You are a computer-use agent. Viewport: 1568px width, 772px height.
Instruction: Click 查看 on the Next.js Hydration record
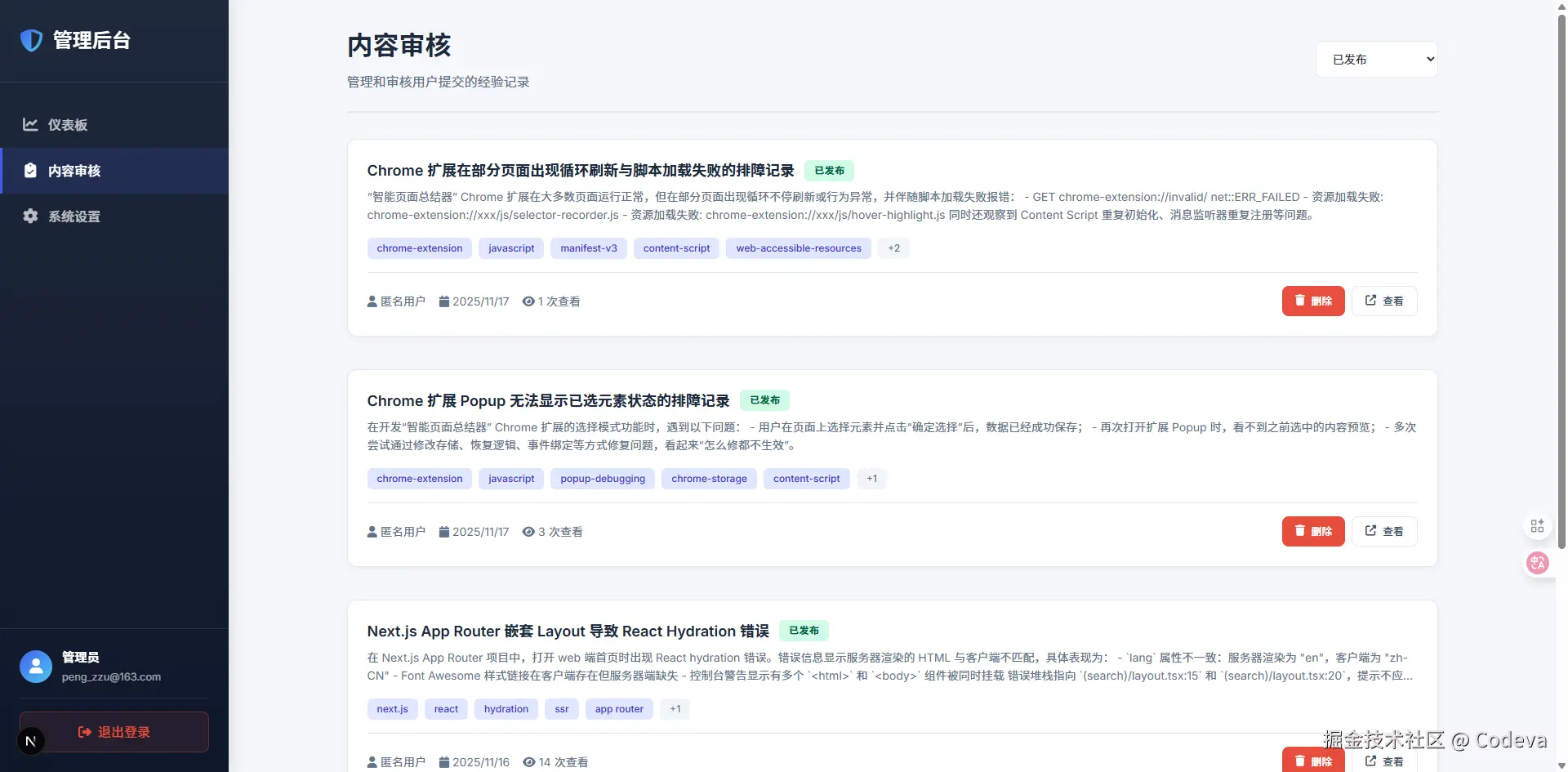pos(1383,761)
